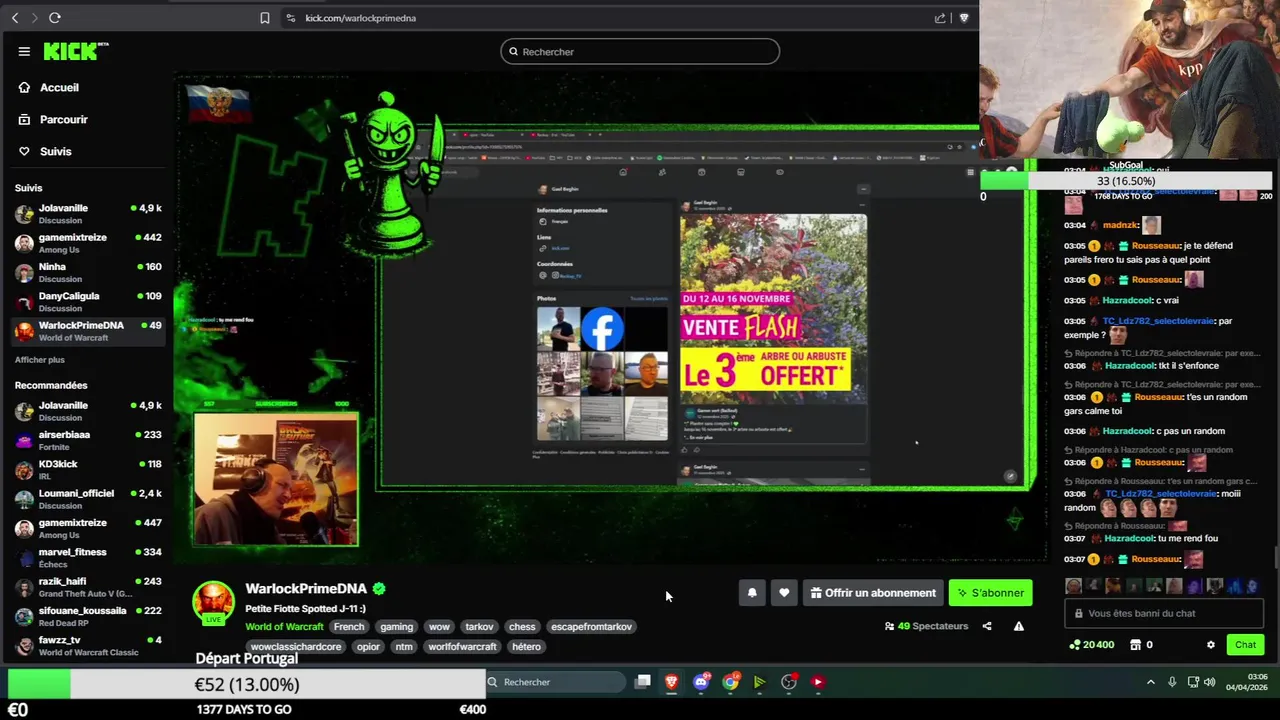This screenshot has height=720, width=1280.
Task: Open Loumani_officiel recommended channel
Action: pyautogui.click(x=88, y=498)
